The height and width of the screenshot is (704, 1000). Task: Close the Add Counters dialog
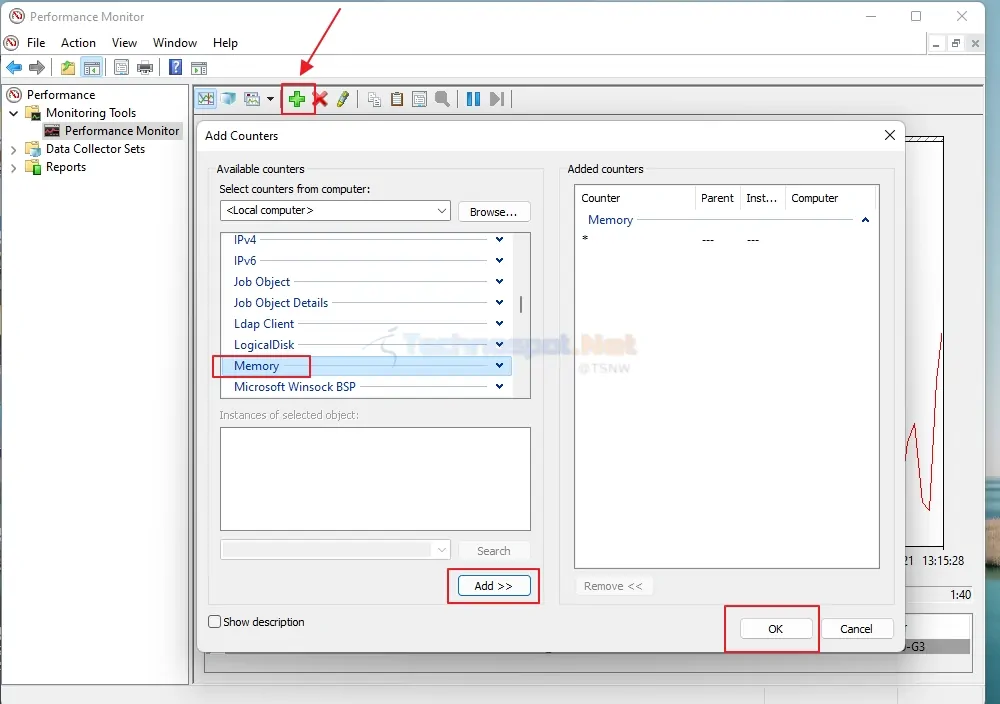[890, 135]
